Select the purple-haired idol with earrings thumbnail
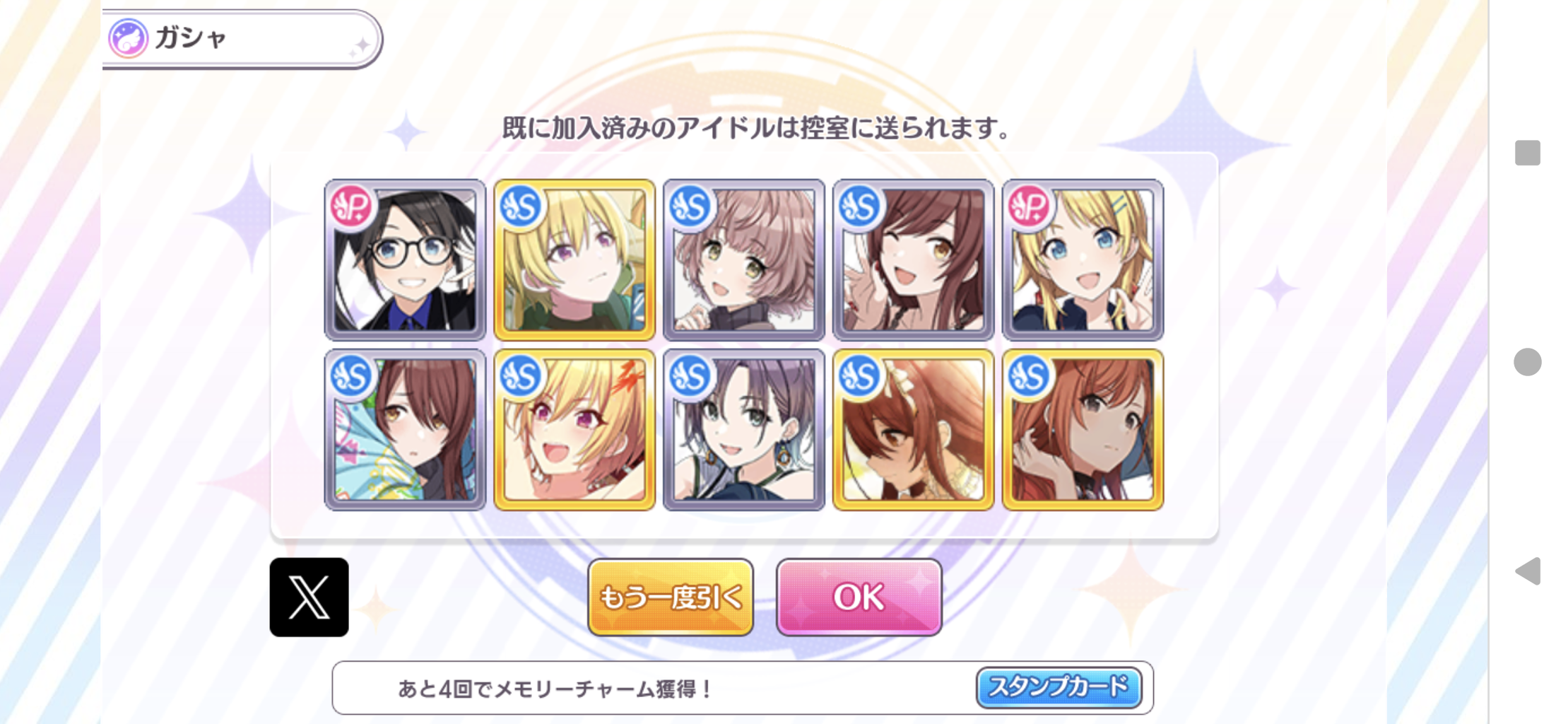This screenshot has height=724, width=1568. [x=743, y=429]
